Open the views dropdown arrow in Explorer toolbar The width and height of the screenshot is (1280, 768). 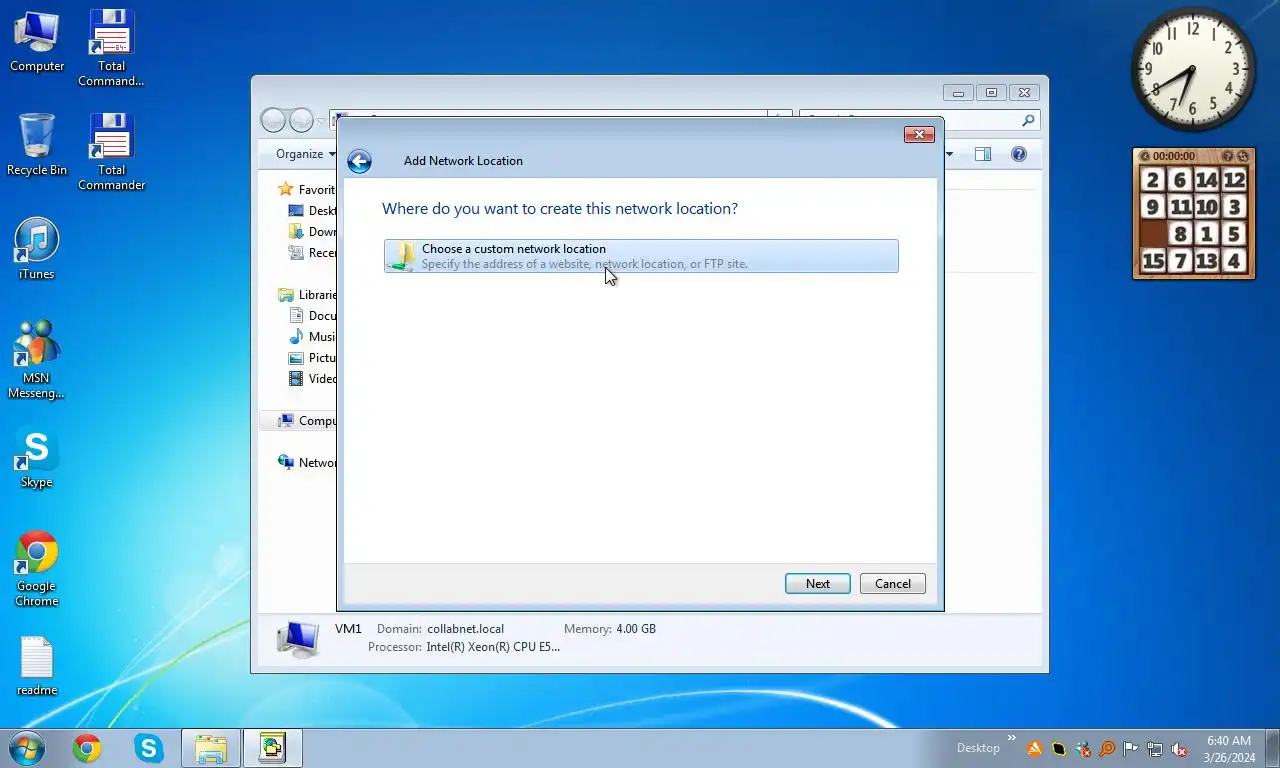[949, 154]
